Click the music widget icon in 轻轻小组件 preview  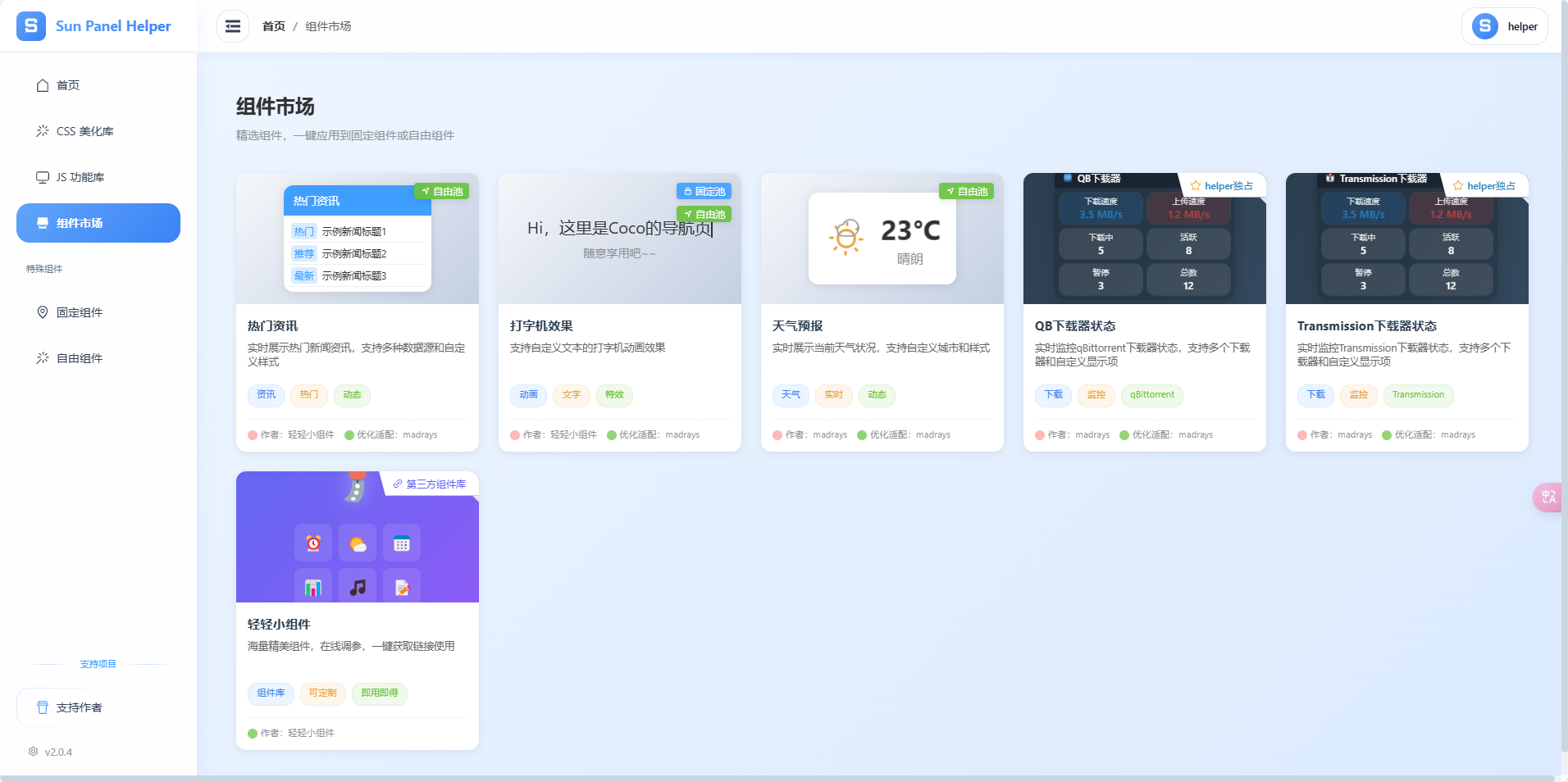click(358, 586)
